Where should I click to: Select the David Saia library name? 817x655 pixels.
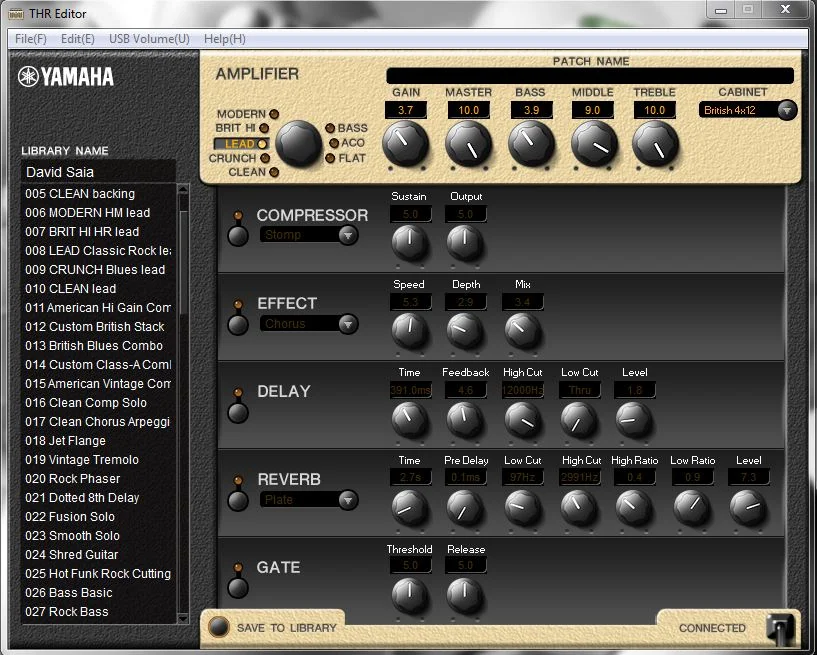click(98, 172)
